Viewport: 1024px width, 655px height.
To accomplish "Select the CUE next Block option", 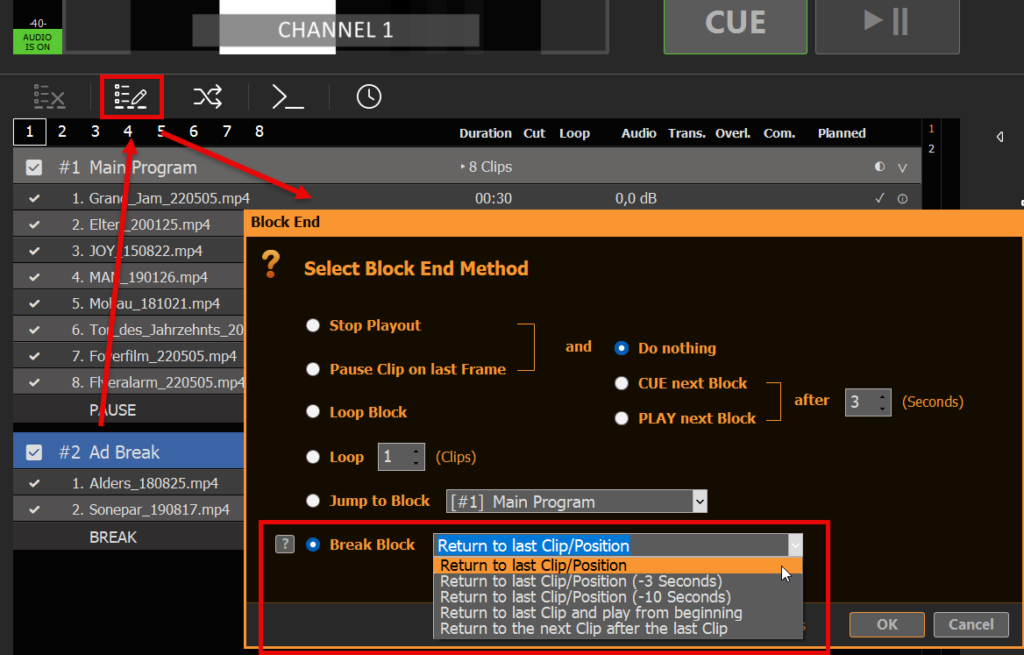I will [x=621, y=383].
